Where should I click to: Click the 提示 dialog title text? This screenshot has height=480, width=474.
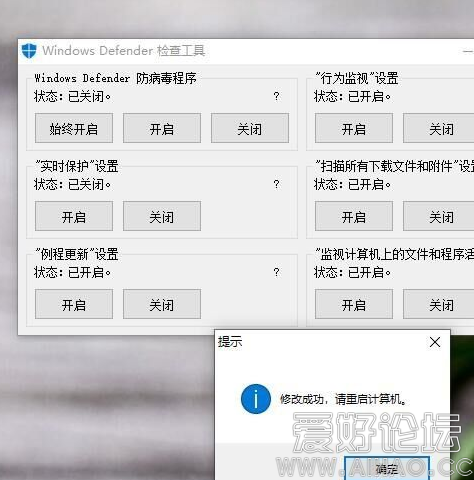click(230, 342)
